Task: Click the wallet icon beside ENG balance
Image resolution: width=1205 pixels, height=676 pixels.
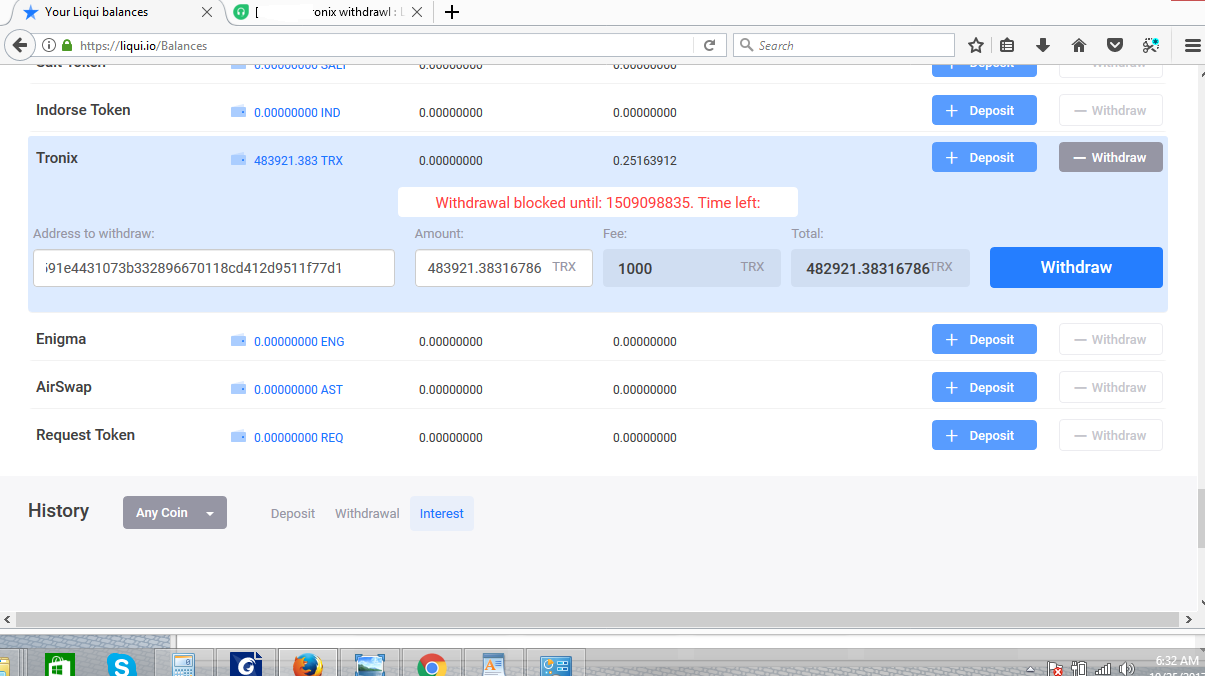Action: tap(239, 341)
